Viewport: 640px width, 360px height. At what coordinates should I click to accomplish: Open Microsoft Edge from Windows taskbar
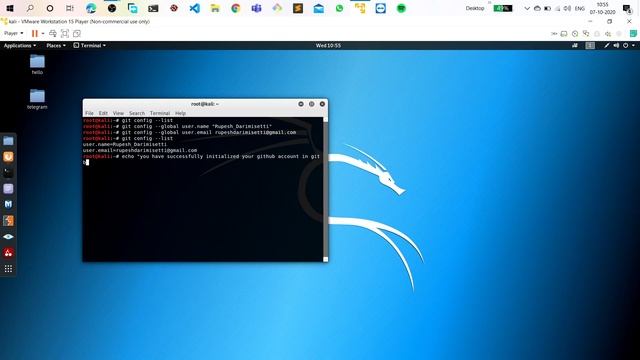click(x=91, y=8)
